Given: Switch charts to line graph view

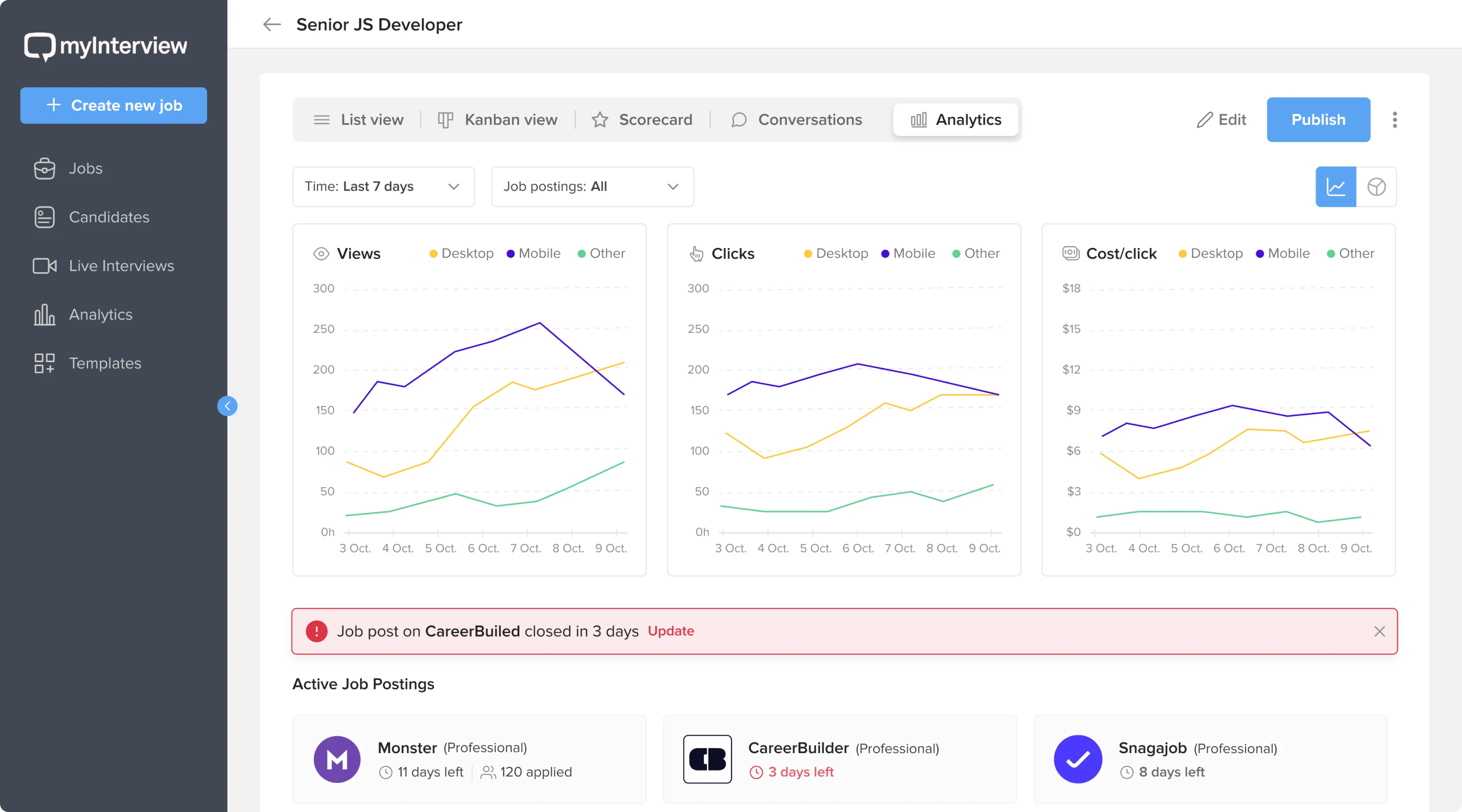Looking at the screenshot, I should click(1336, 187).
